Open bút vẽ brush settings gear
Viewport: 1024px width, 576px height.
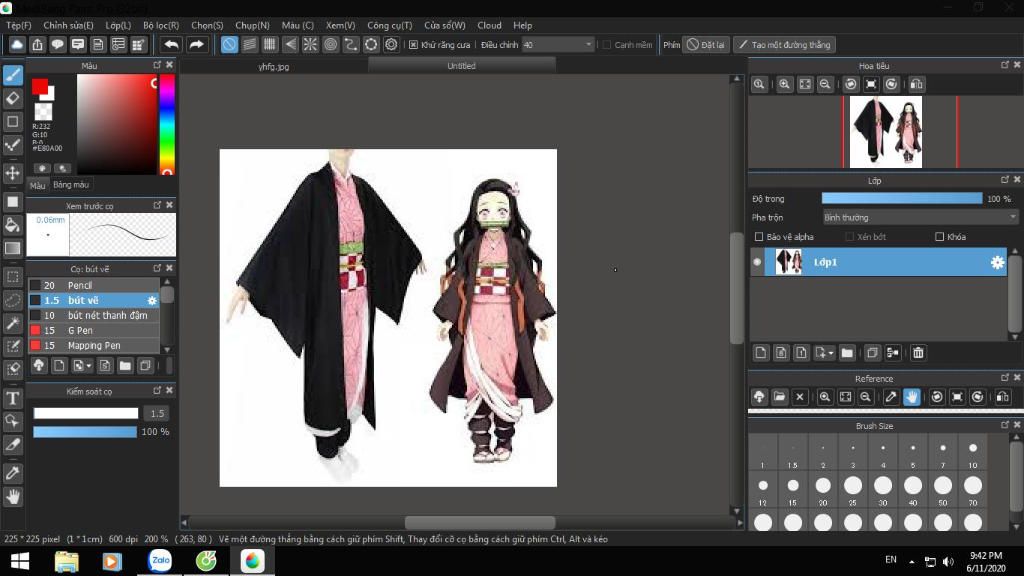[x=152, y=300]
